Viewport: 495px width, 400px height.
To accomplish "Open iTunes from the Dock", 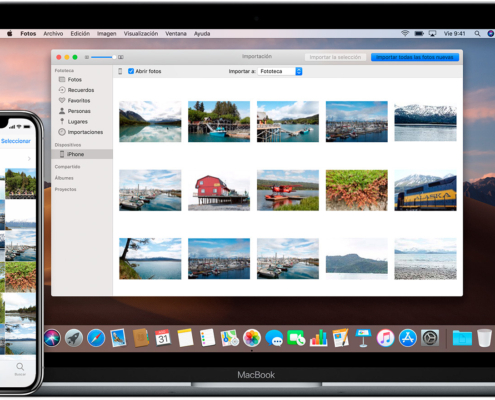I will (x=385, y=338).
